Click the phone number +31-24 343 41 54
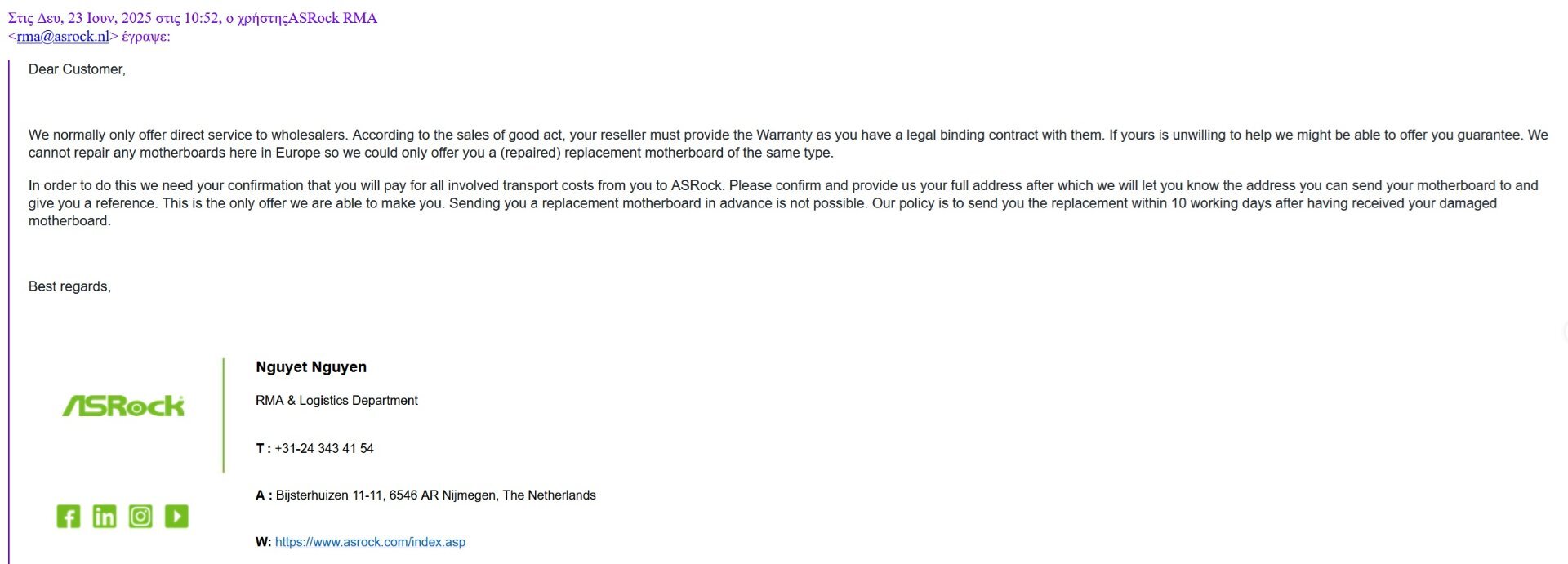 (x=324, y=449)
